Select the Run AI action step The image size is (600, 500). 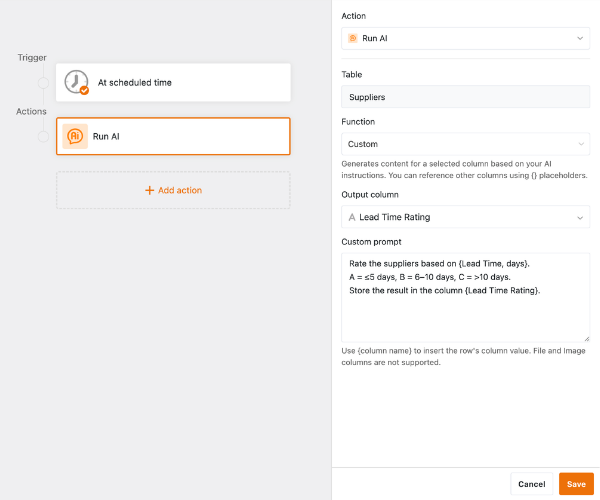click(x=173, y=136)
